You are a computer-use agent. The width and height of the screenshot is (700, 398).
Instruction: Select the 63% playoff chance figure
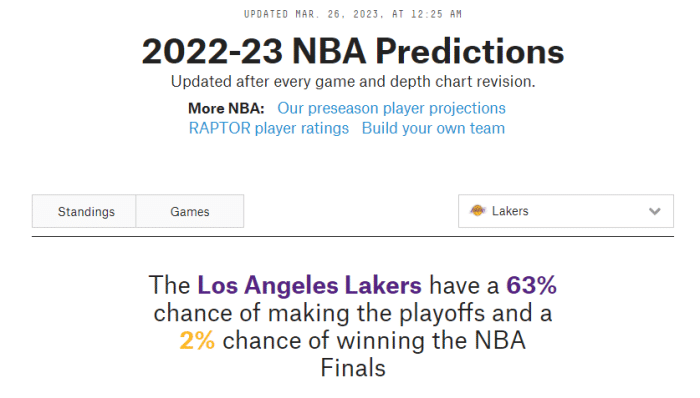click(x=531, y=285)
